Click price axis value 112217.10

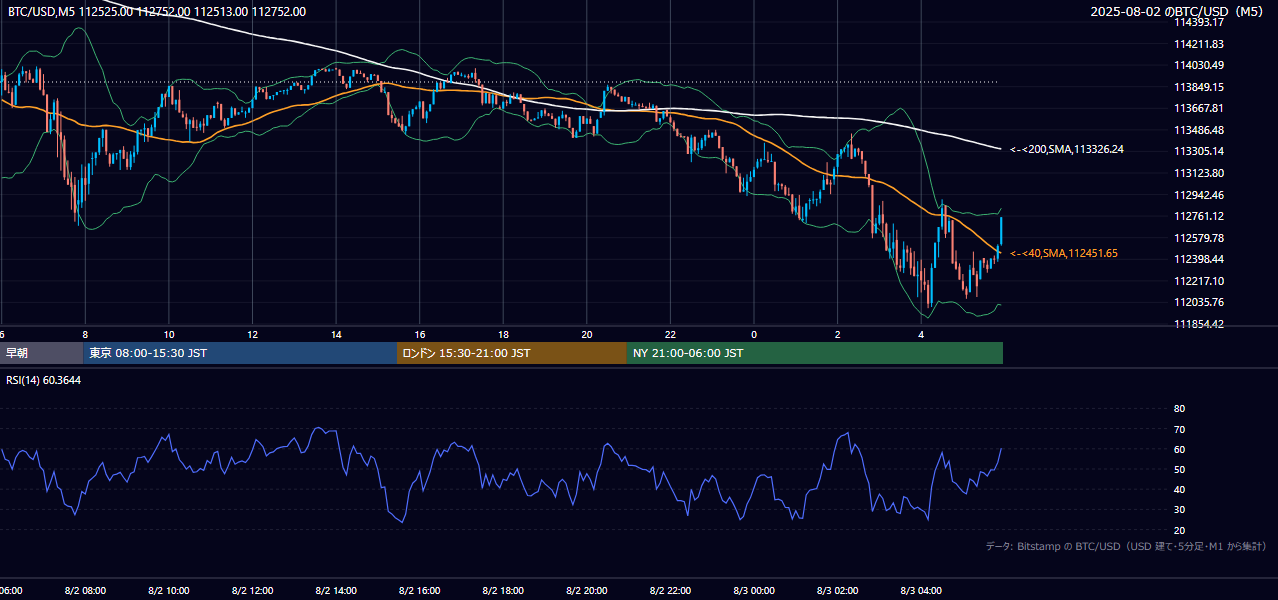[x=1198, y=281]
